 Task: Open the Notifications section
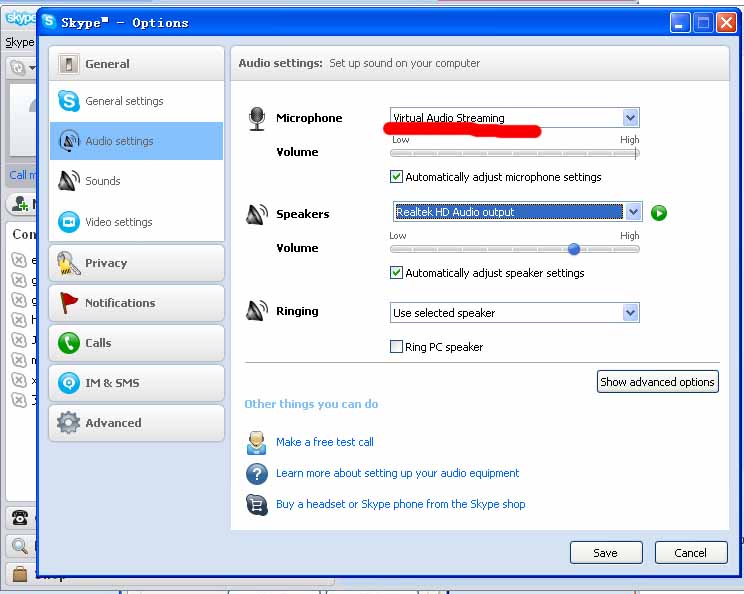[x=136, y=303]
